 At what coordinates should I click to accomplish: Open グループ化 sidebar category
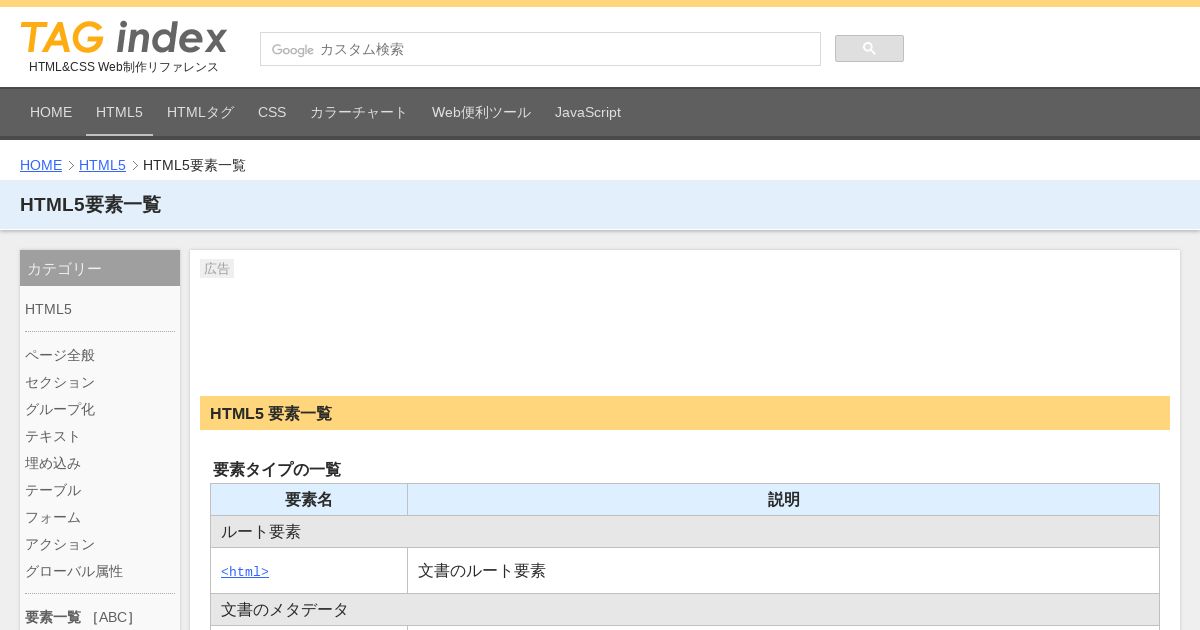[x=60, y=409]
